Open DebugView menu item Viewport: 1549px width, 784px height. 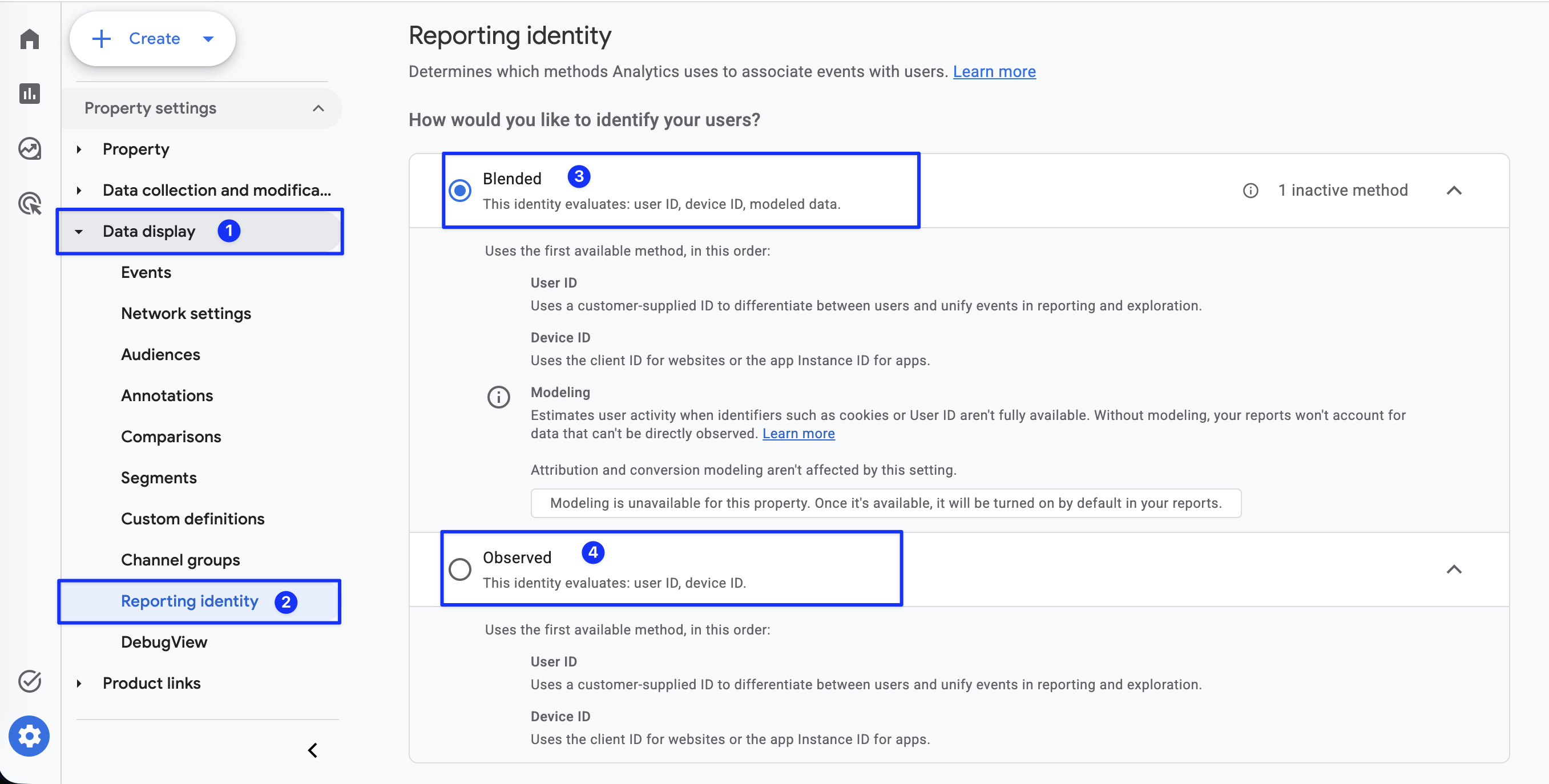[164, 642]
